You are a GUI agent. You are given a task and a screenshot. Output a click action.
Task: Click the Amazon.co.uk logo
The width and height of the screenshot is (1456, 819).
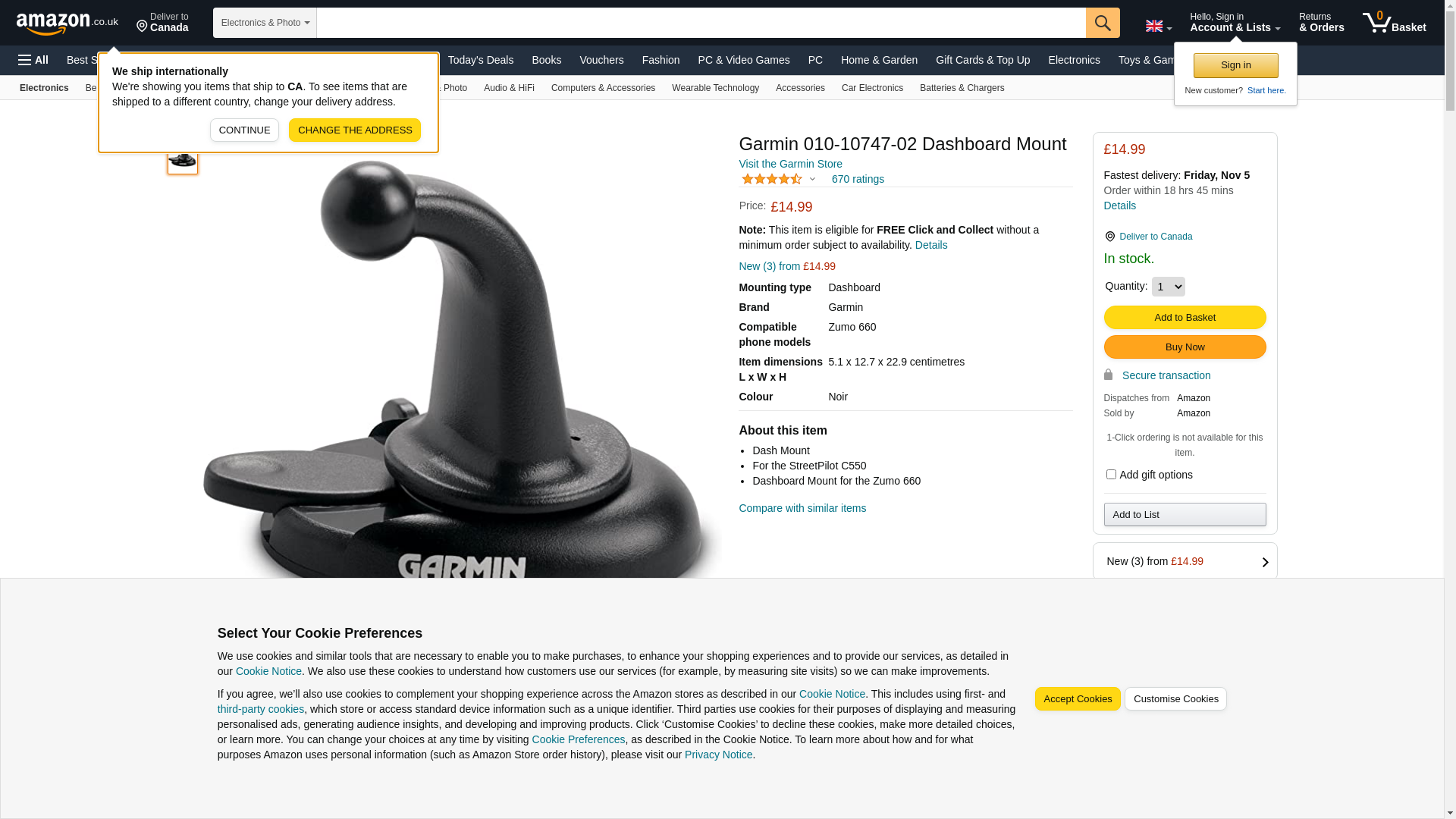pyautogui.click(x=67, y=24)
